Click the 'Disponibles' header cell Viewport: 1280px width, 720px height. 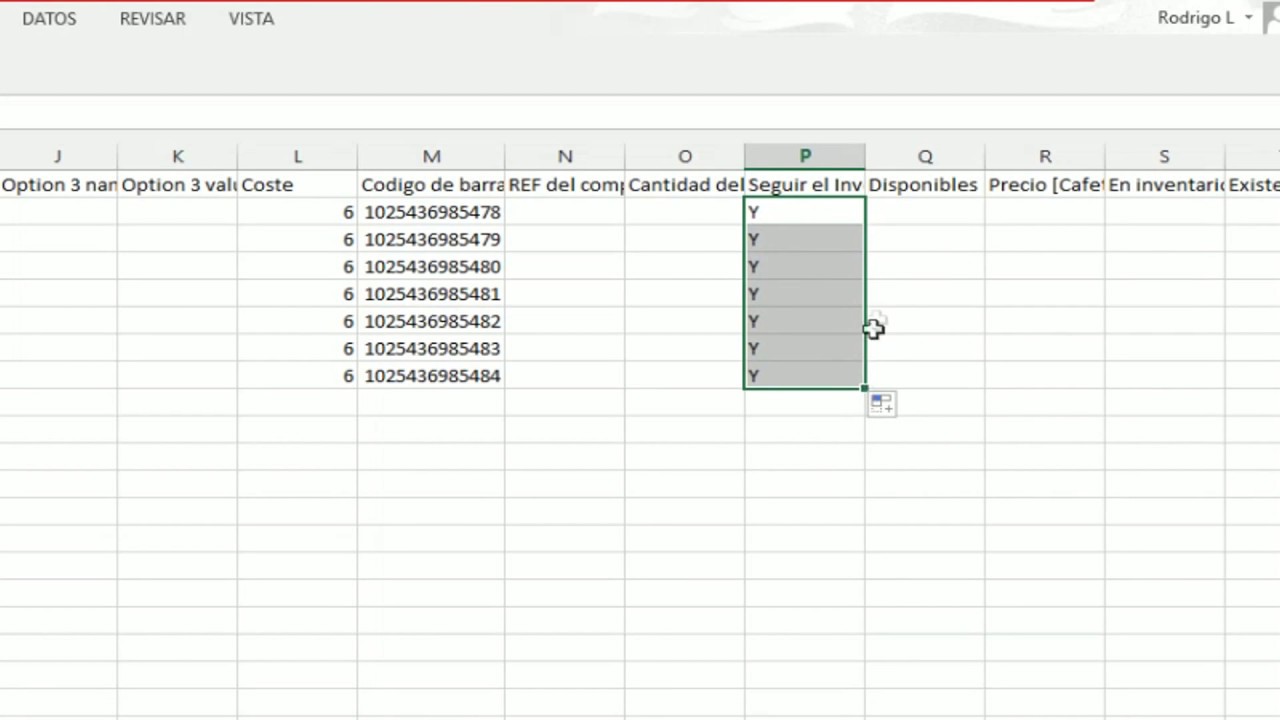coord(925,185)
